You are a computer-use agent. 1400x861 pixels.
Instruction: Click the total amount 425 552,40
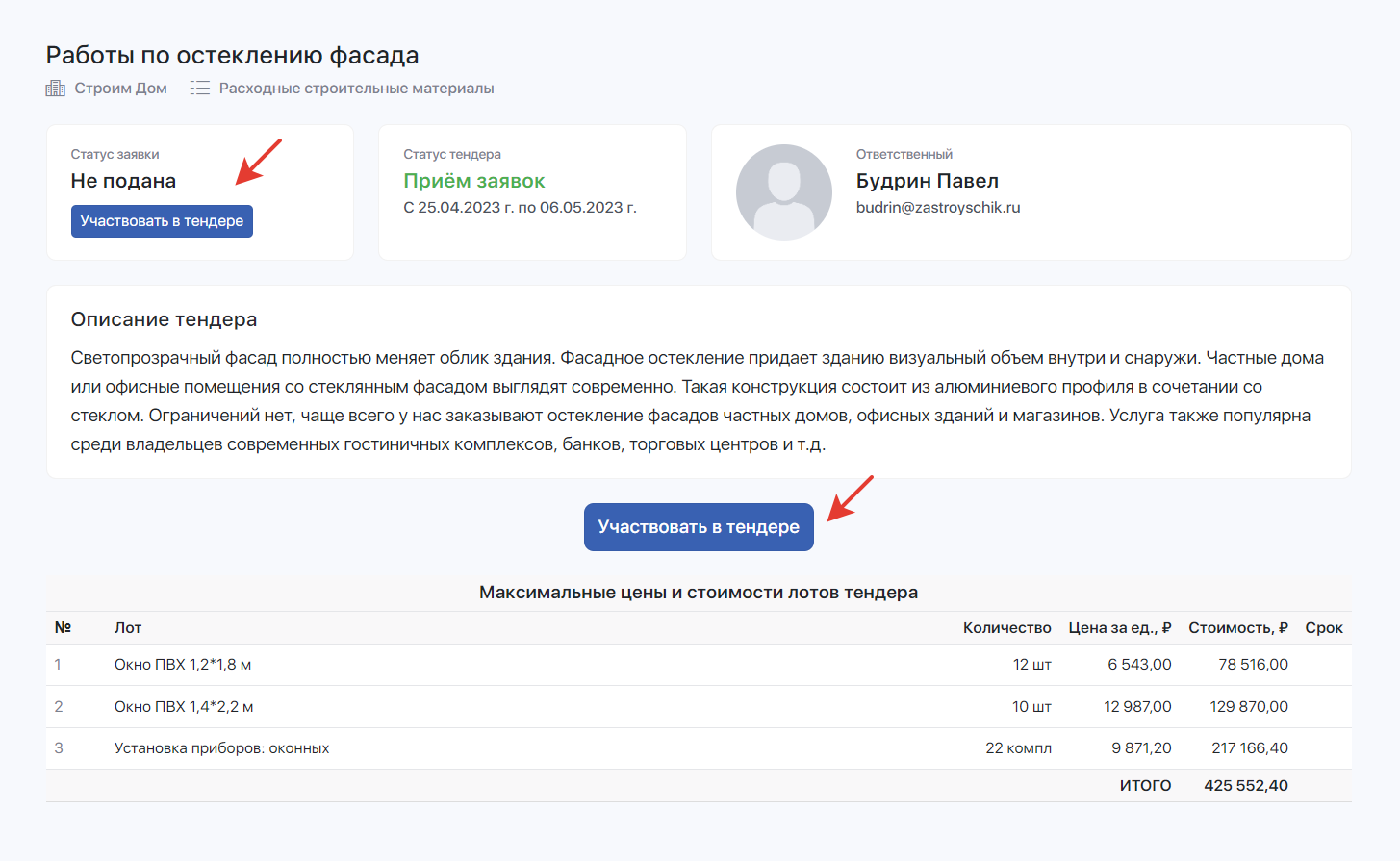pyautogui.click(x=1245, y=786)
